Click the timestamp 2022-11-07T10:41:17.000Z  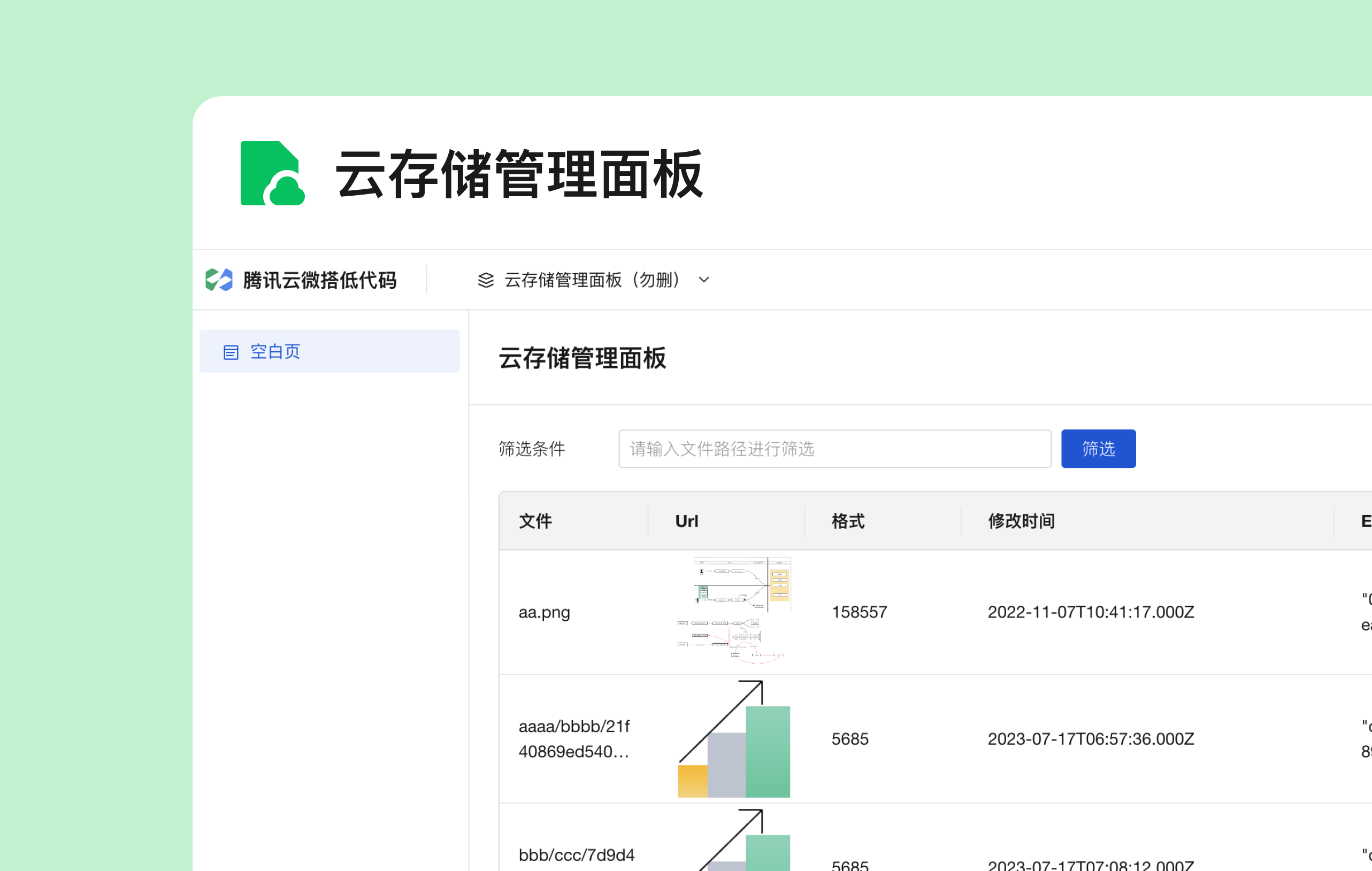[1091, 612]
